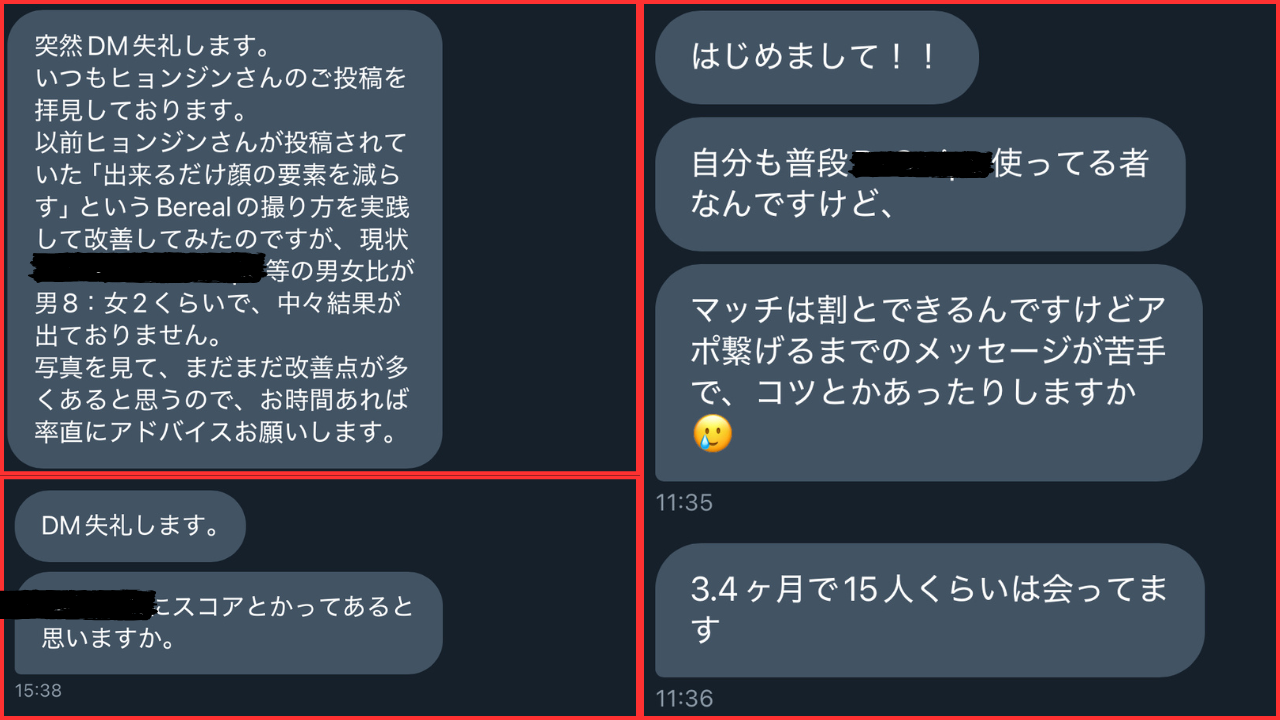Select the DM失礼します。 message bubble
This screenshot has width=1280, height=720.
[x=130, y=526]
